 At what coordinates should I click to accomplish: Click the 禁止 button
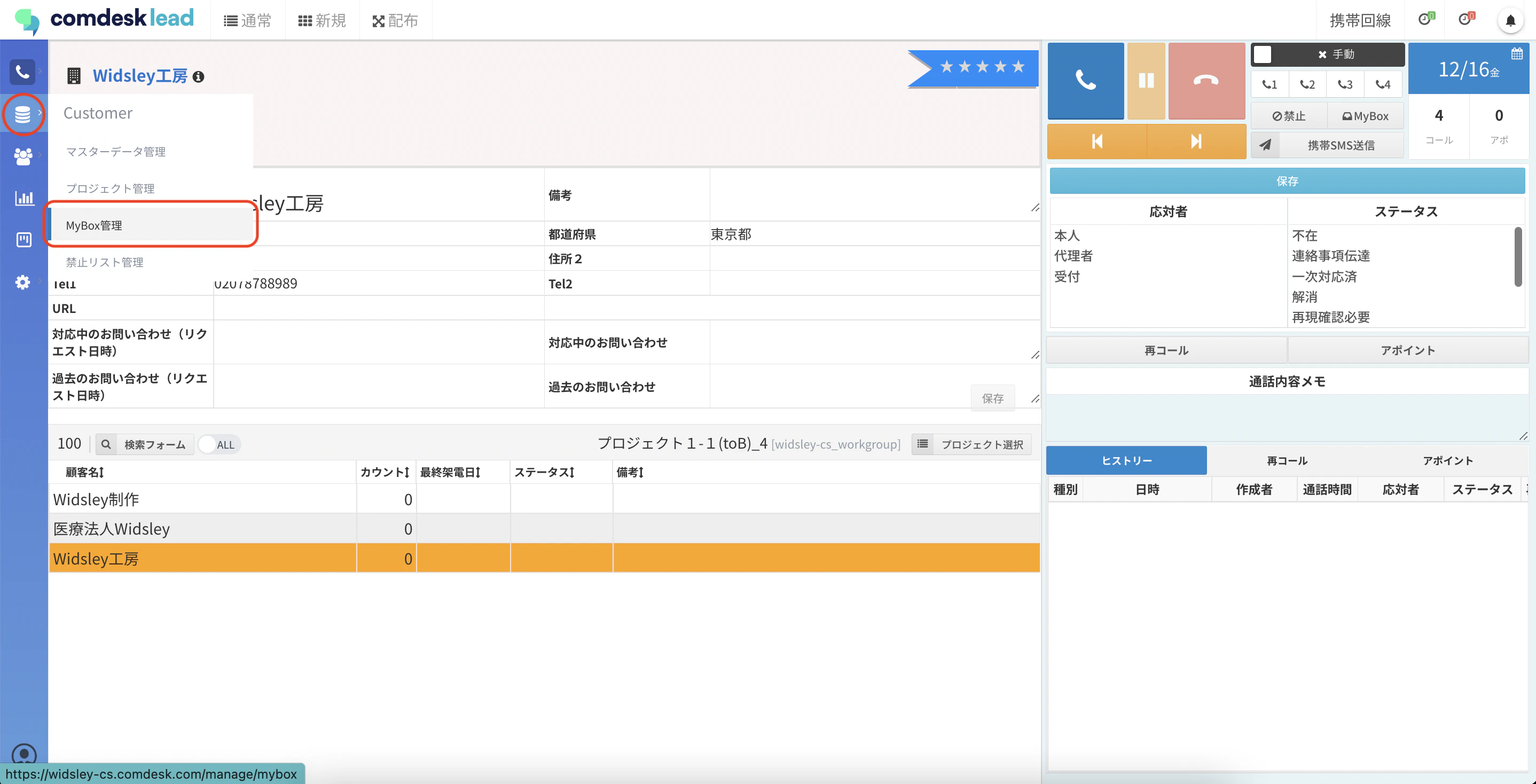pos(1289,116)
